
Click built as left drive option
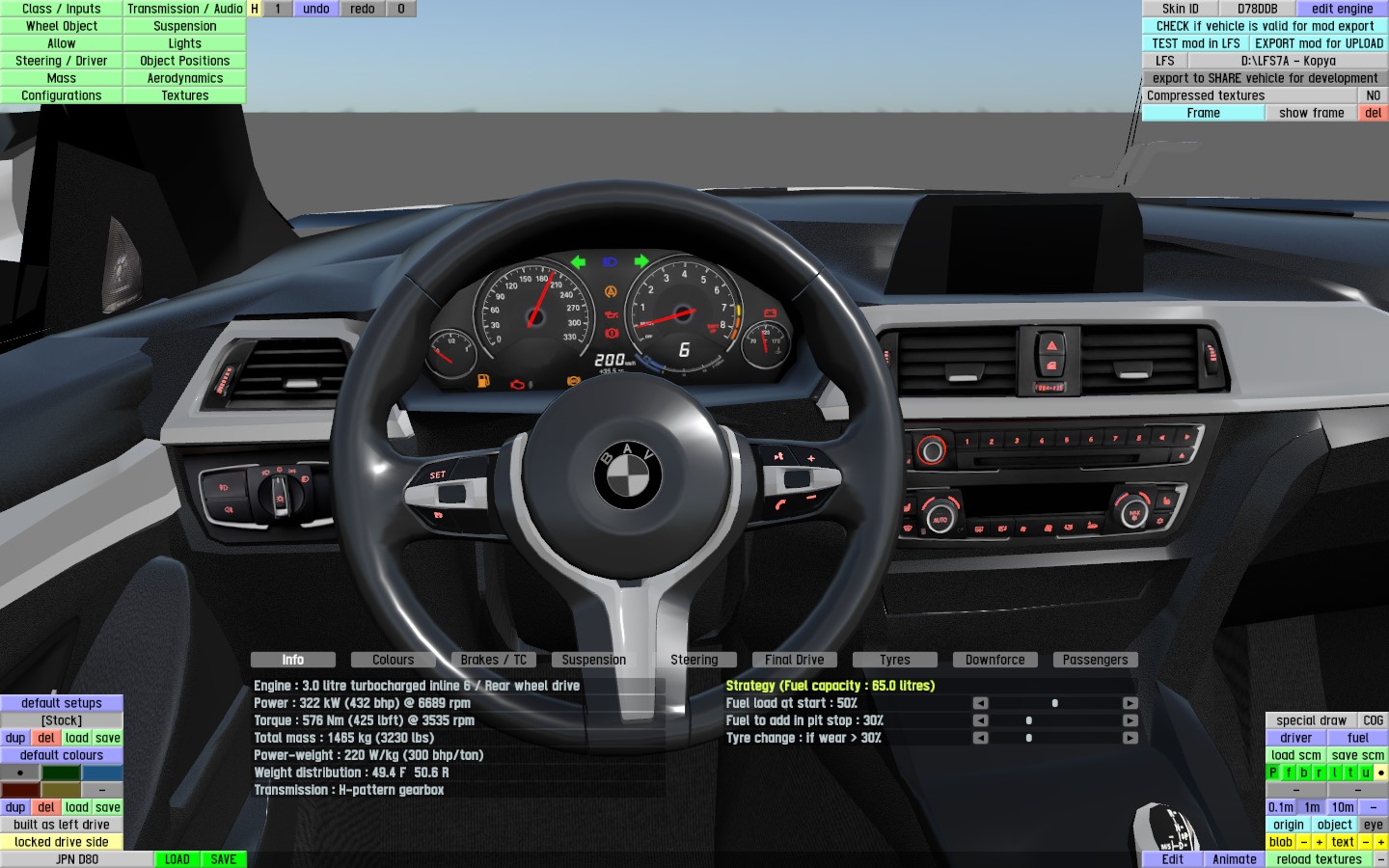click(x=62, y=825)
